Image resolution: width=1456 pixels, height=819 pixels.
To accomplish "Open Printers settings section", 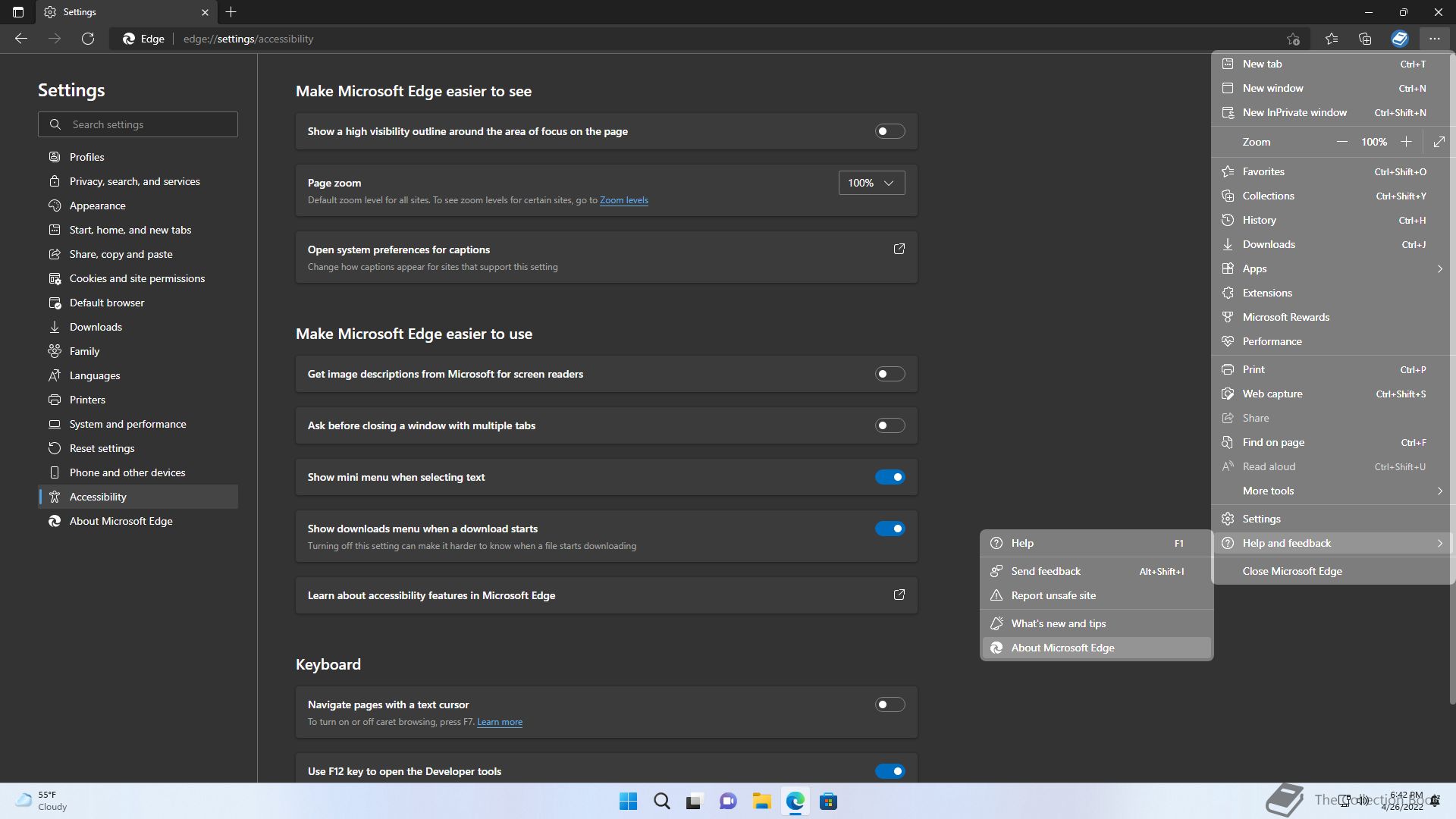I will [138, 400].
